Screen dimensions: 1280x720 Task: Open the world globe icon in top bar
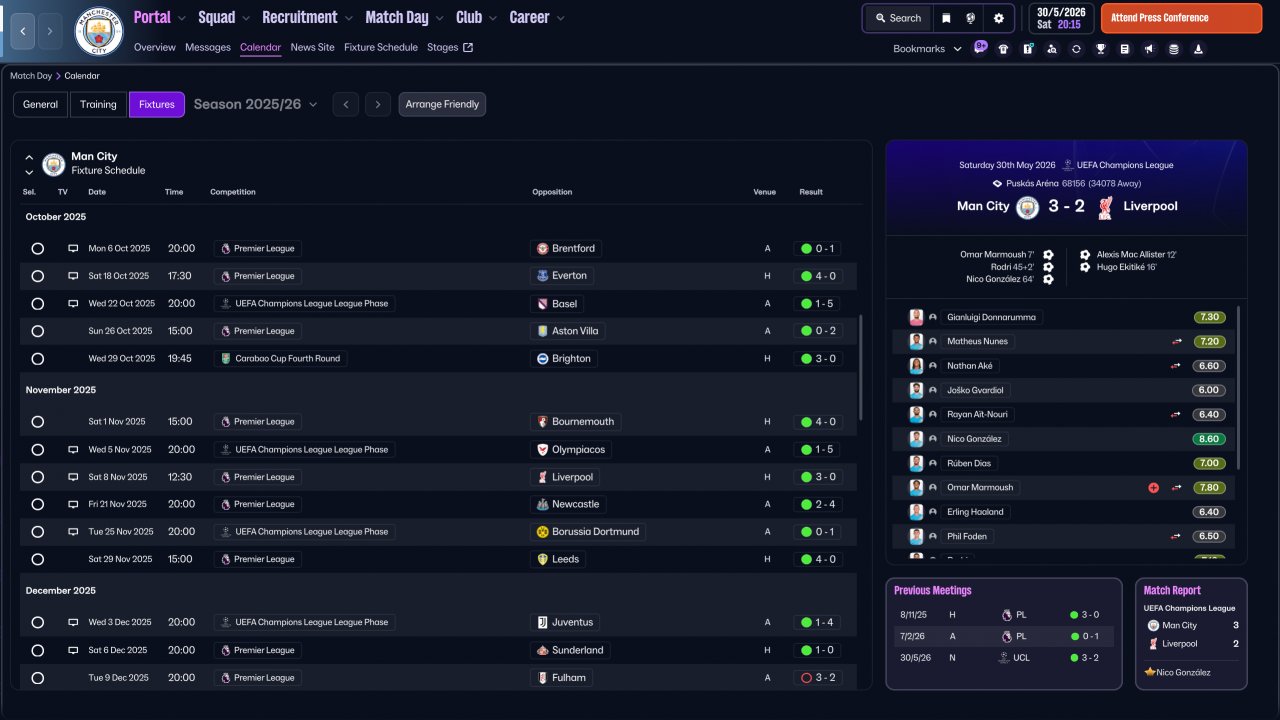(971, 18)
